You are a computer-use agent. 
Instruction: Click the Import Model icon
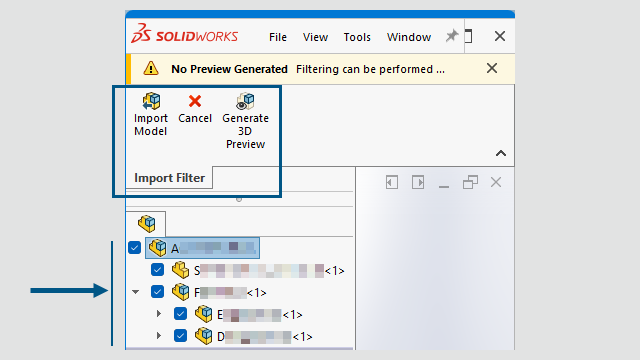pos(151,101)
